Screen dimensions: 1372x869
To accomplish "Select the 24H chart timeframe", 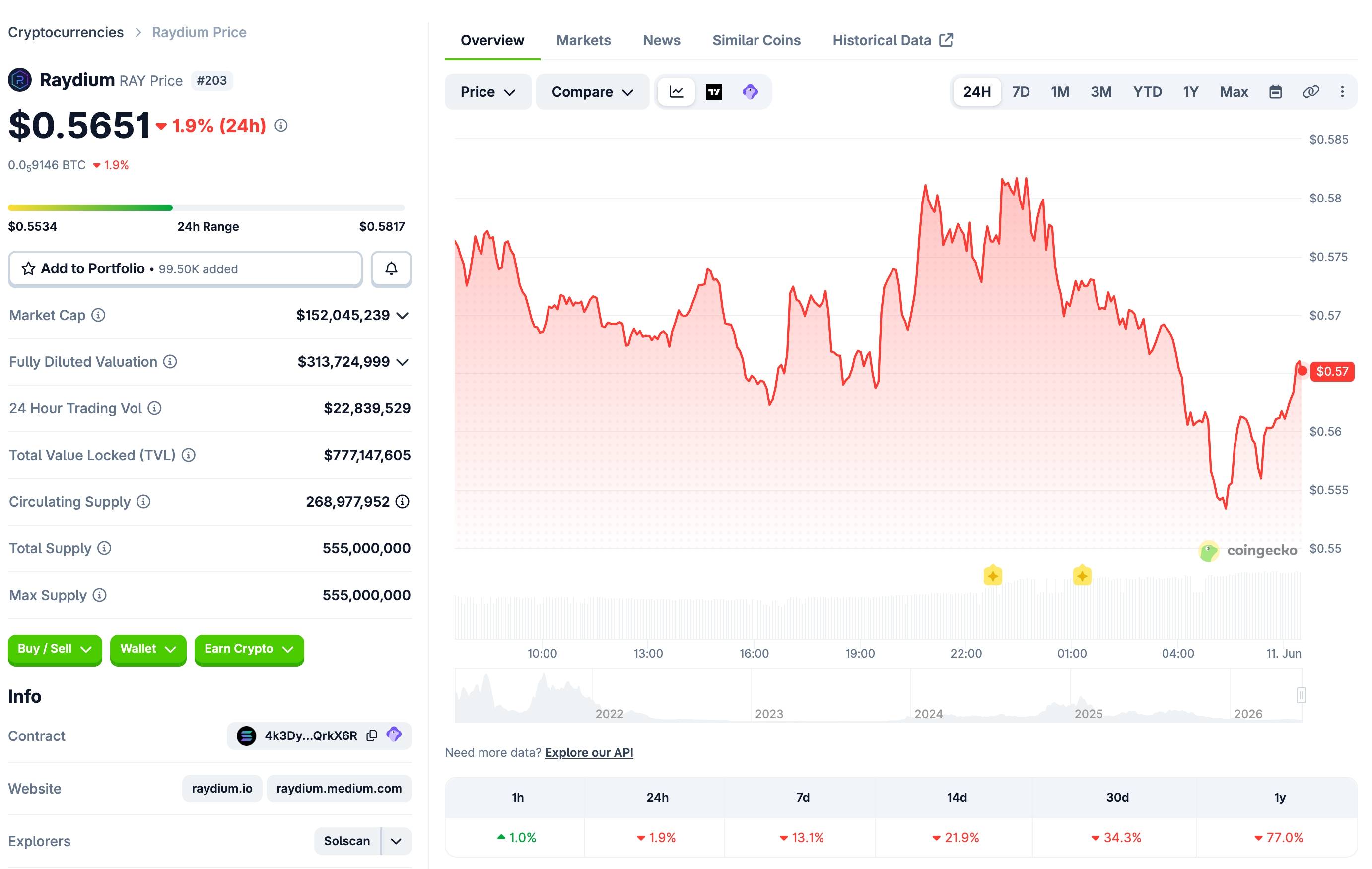I will (x=977, y=92).
